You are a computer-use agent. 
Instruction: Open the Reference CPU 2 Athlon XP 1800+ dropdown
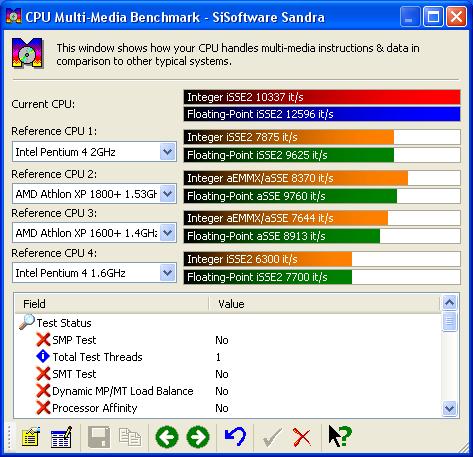pos(94,194)
